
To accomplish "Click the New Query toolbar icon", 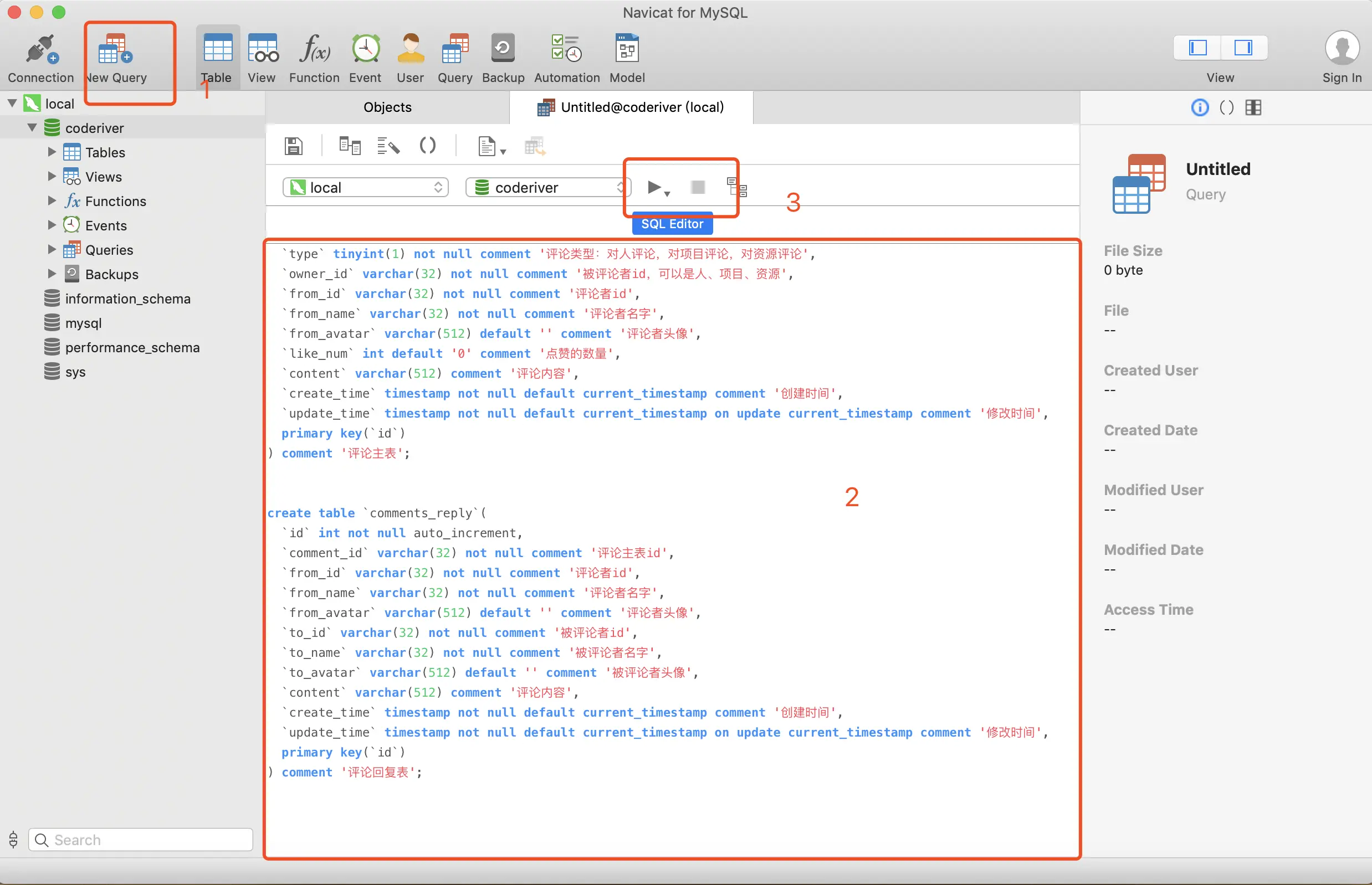I will pyautogui.click(x=115, y=50).
